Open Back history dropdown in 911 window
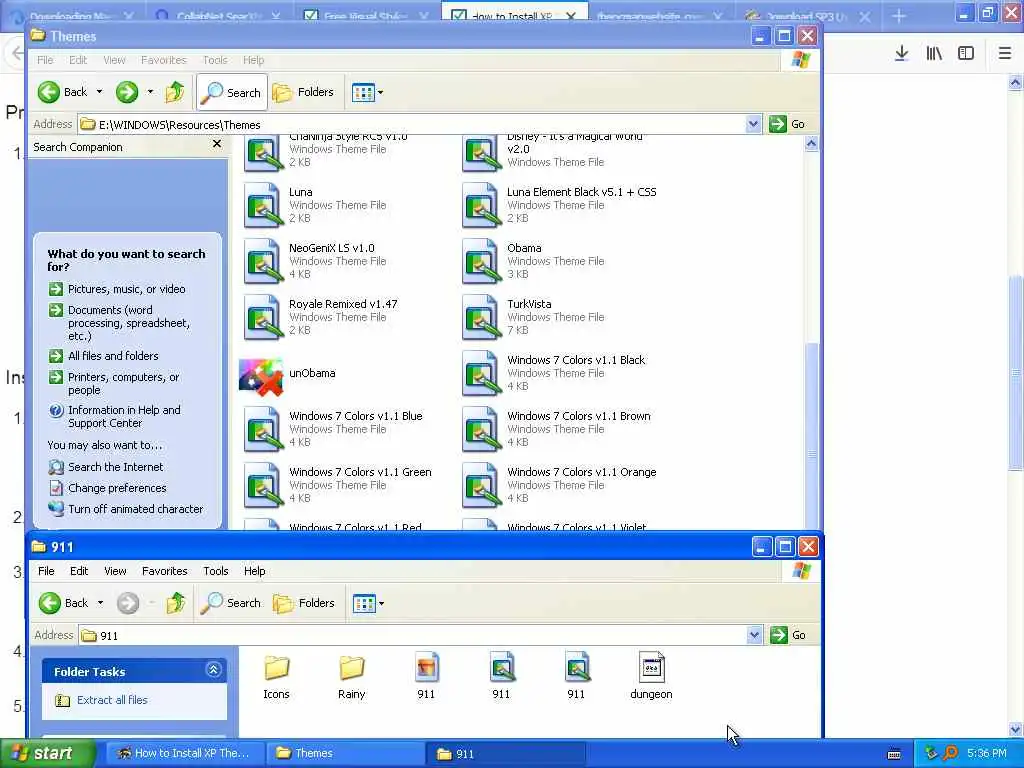Image resolution: width=1024 pixels, height=768 pixels. [100, 603]
